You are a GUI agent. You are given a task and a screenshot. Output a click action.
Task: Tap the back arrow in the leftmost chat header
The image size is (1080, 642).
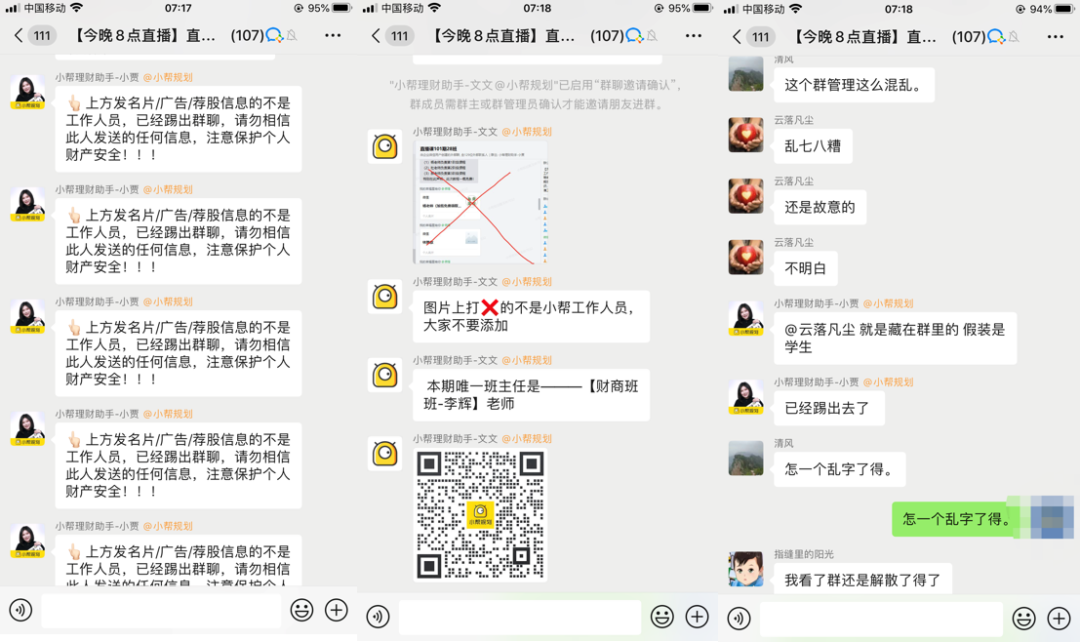(17, 36)
